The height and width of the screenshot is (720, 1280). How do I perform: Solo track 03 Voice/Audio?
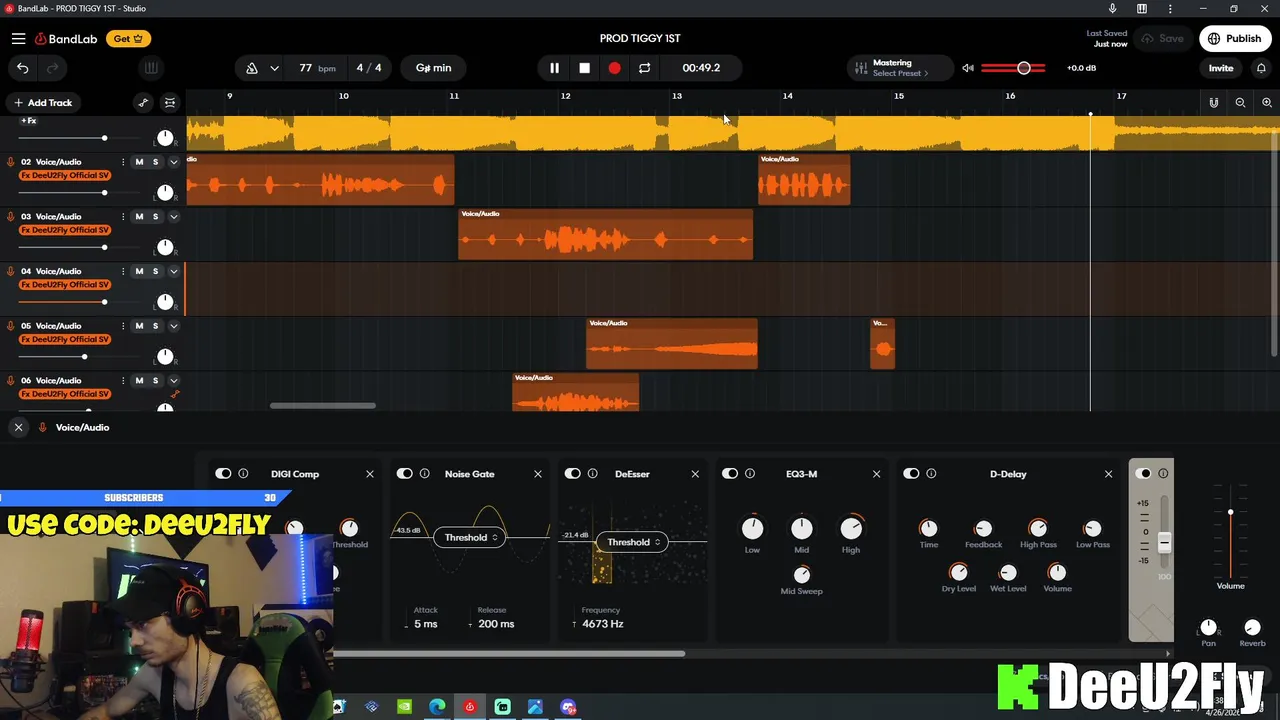tap(155, 217)
